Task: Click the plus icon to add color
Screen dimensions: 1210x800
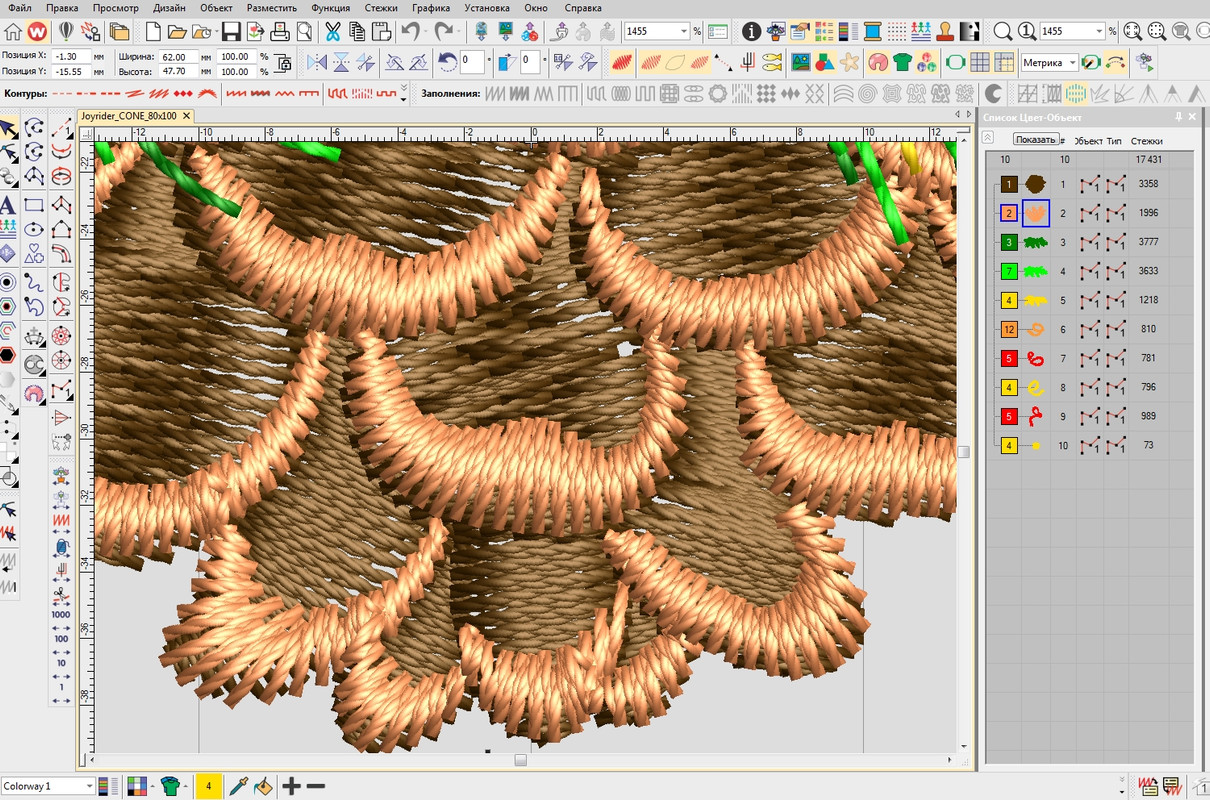Action: pos(291,786)
